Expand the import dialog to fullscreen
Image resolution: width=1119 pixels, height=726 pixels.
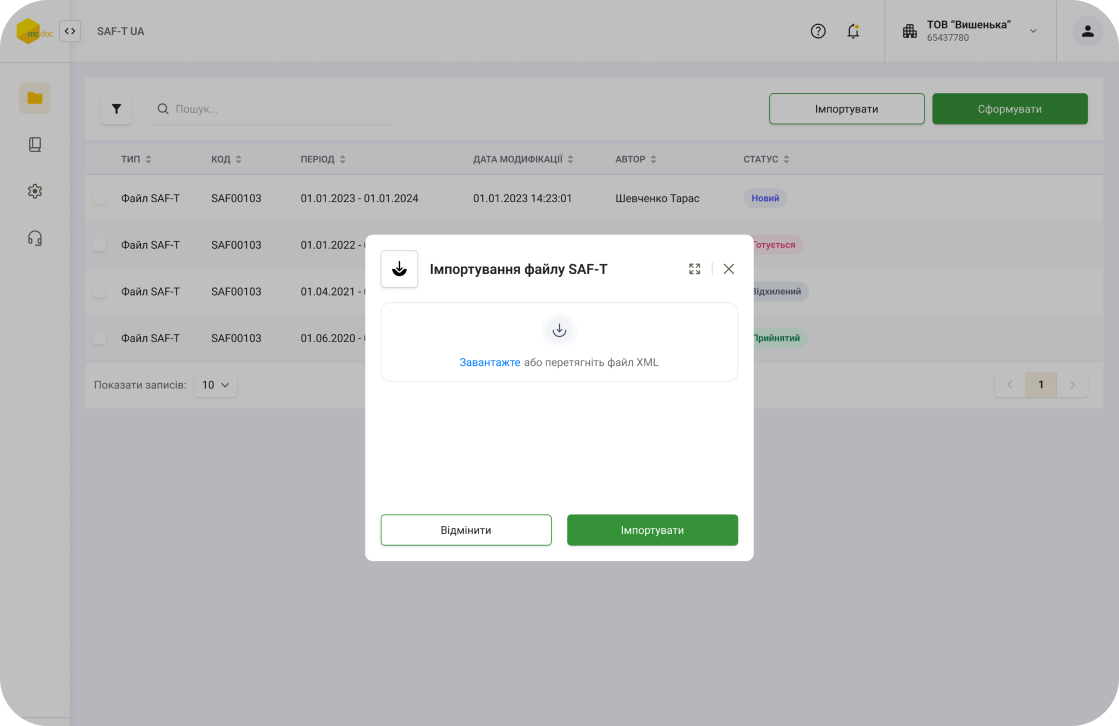click(x=695, y=269)
